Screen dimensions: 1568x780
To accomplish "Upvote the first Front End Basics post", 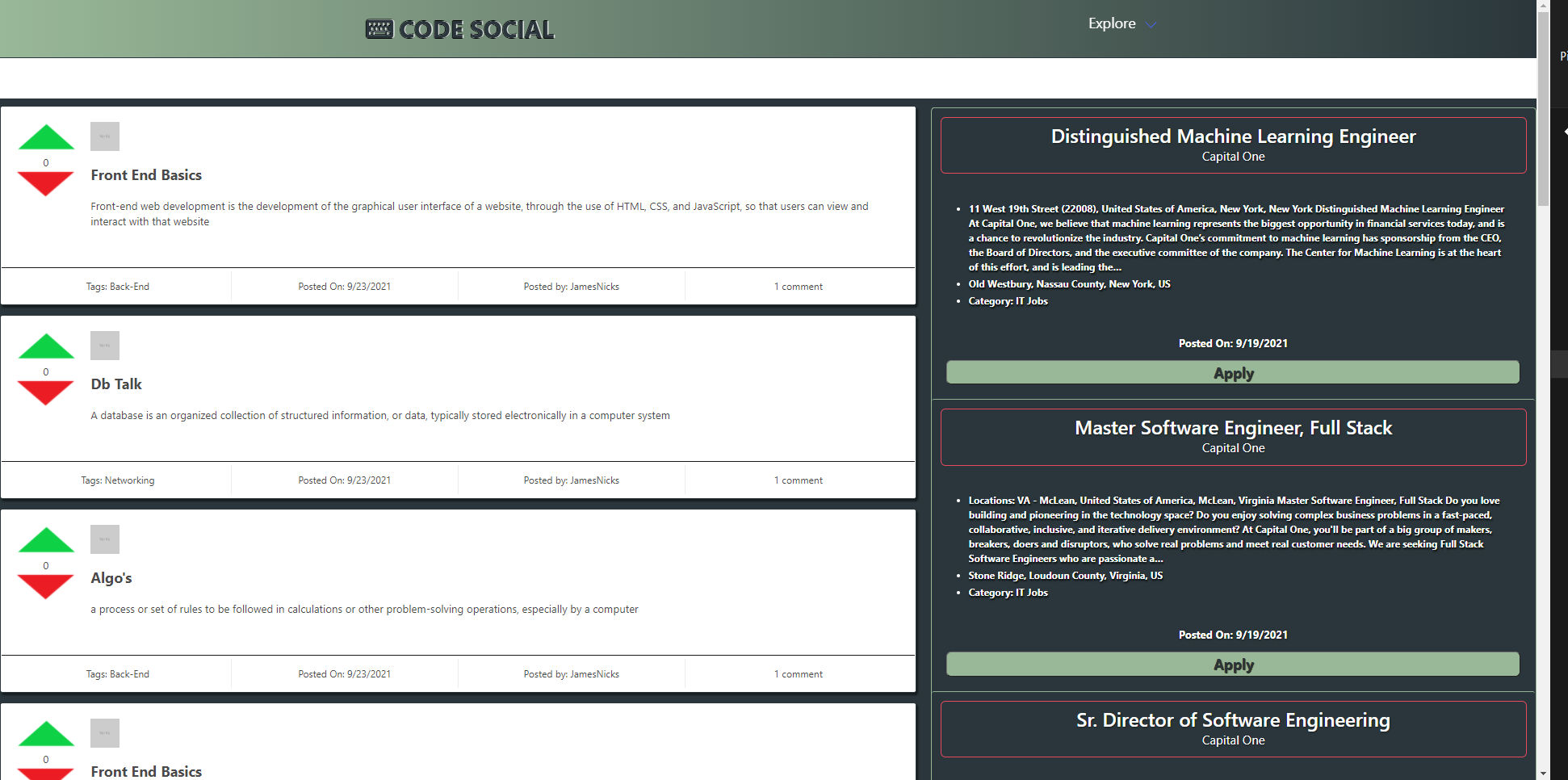I will coord(46,137).
